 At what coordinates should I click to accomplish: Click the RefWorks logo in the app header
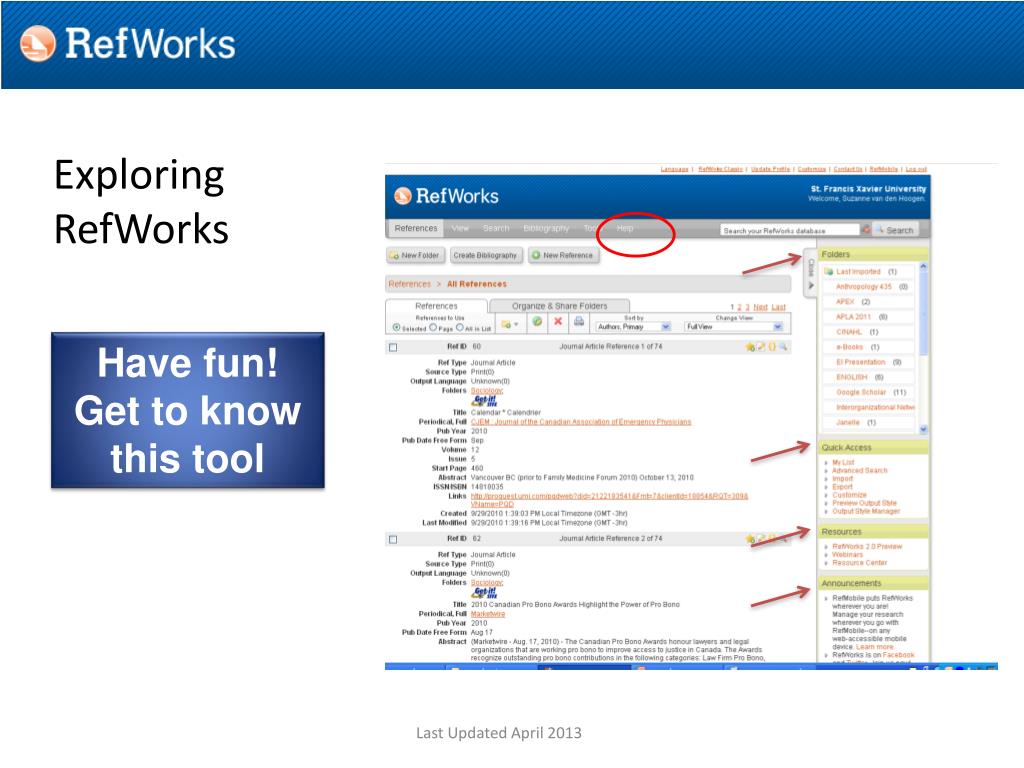[x=446, y=196]
